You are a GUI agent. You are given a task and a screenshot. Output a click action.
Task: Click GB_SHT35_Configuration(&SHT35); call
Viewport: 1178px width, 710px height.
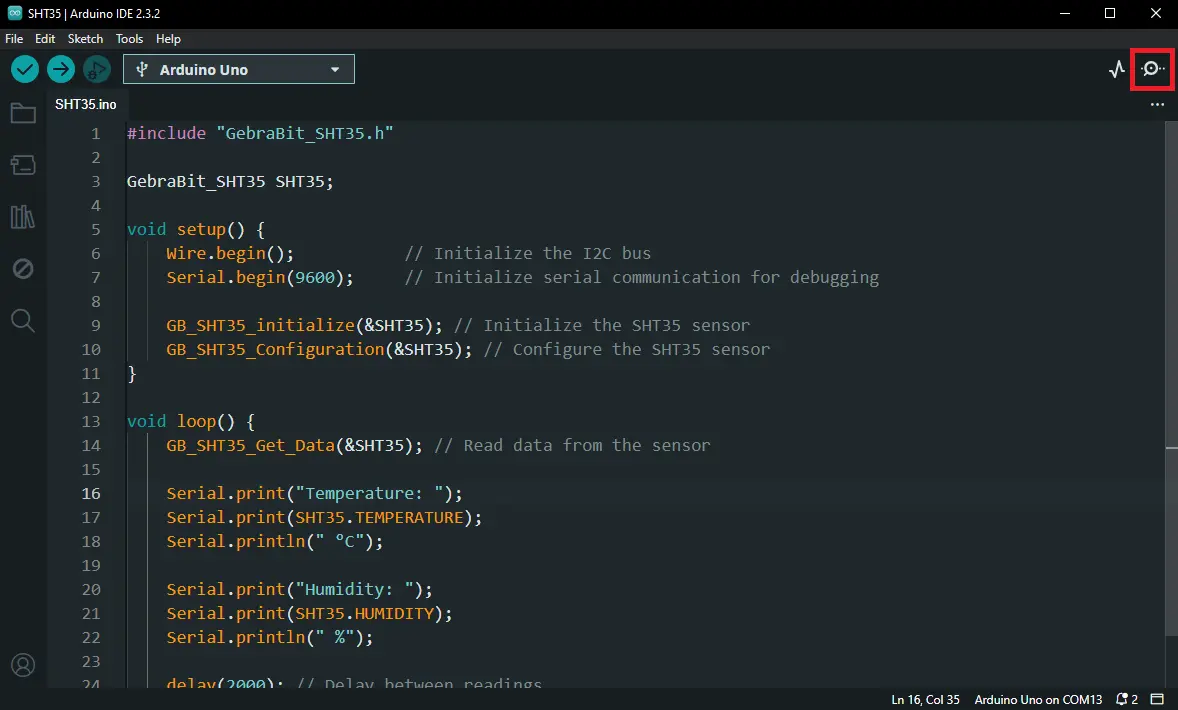coord(319,349)
